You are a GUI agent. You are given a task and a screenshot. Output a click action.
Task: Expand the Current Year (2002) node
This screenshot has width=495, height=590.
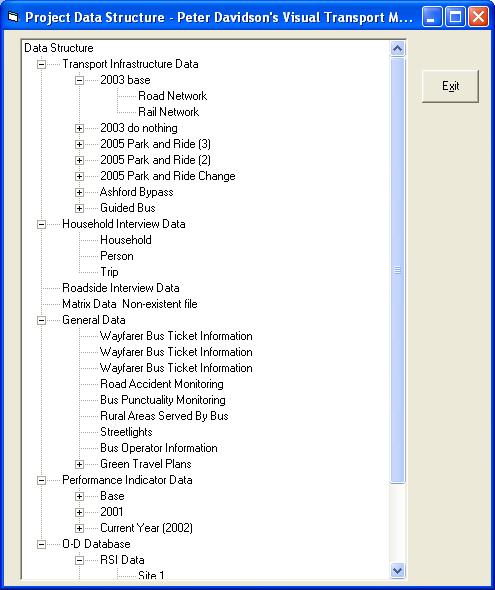click(x=79, y=528)
